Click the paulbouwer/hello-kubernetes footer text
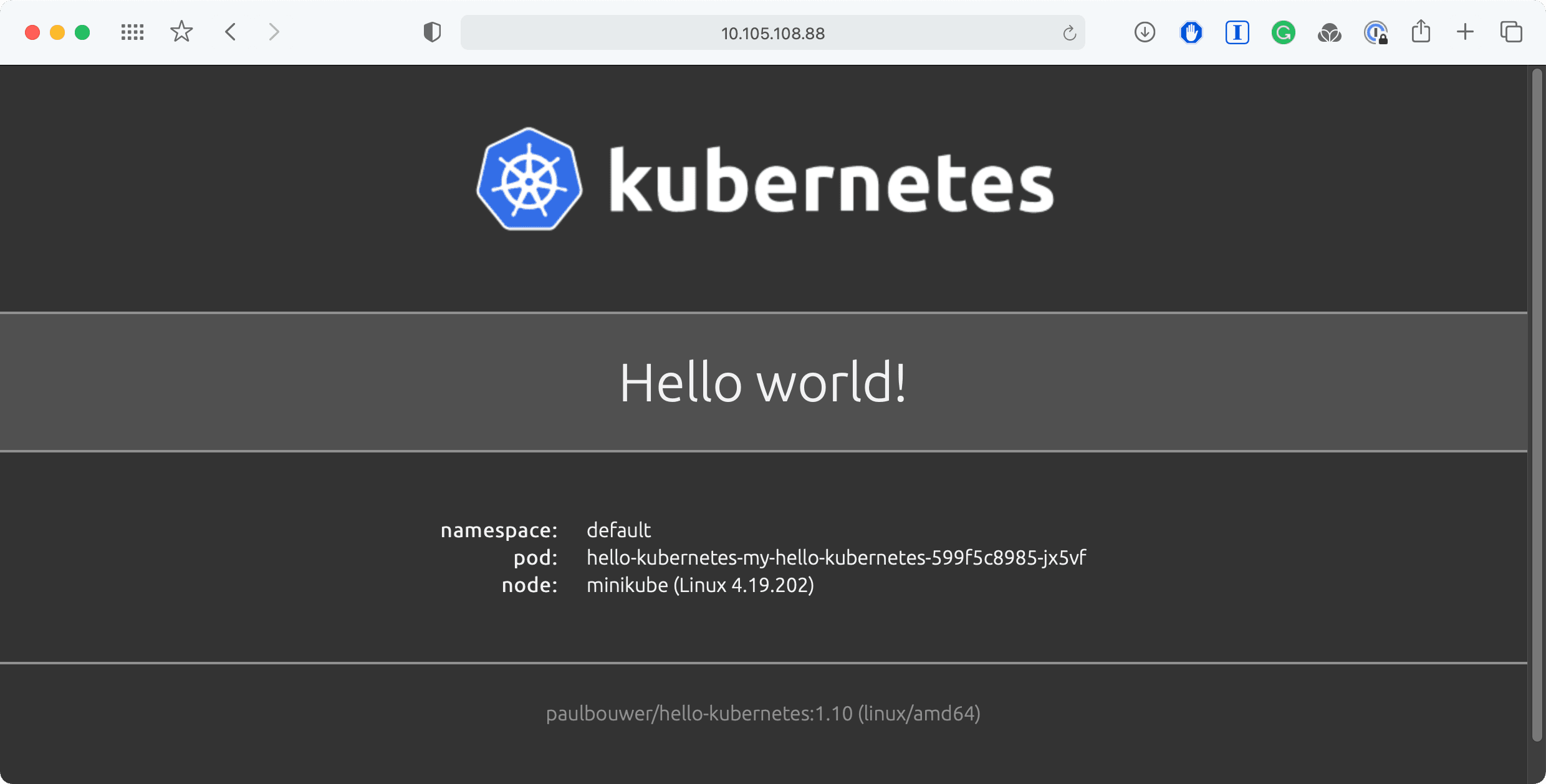The height and width of the screenshot is (784, 1546). pos(763,713)
